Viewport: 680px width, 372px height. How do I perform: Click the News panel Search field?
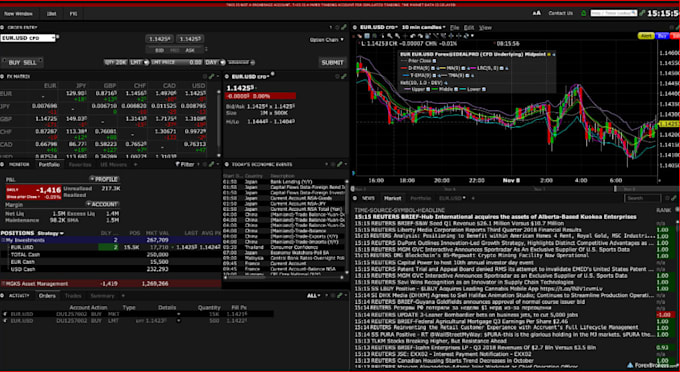[x=643, y=198]
